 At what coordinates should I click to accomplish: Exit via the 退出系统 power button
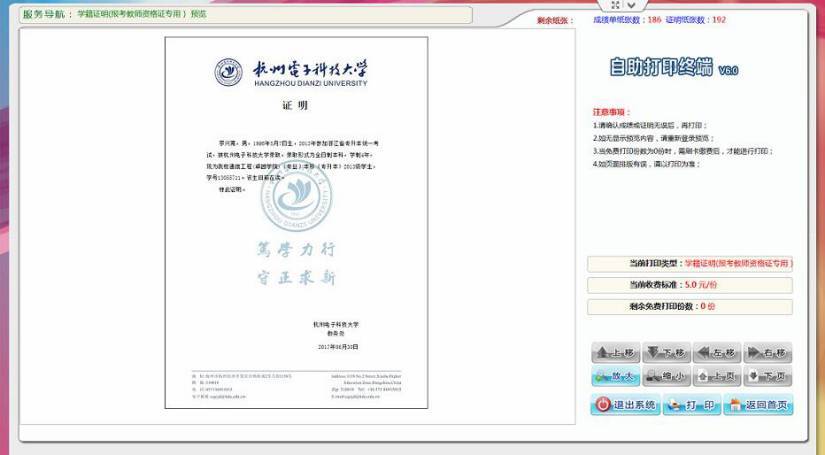tap(626, 405)
